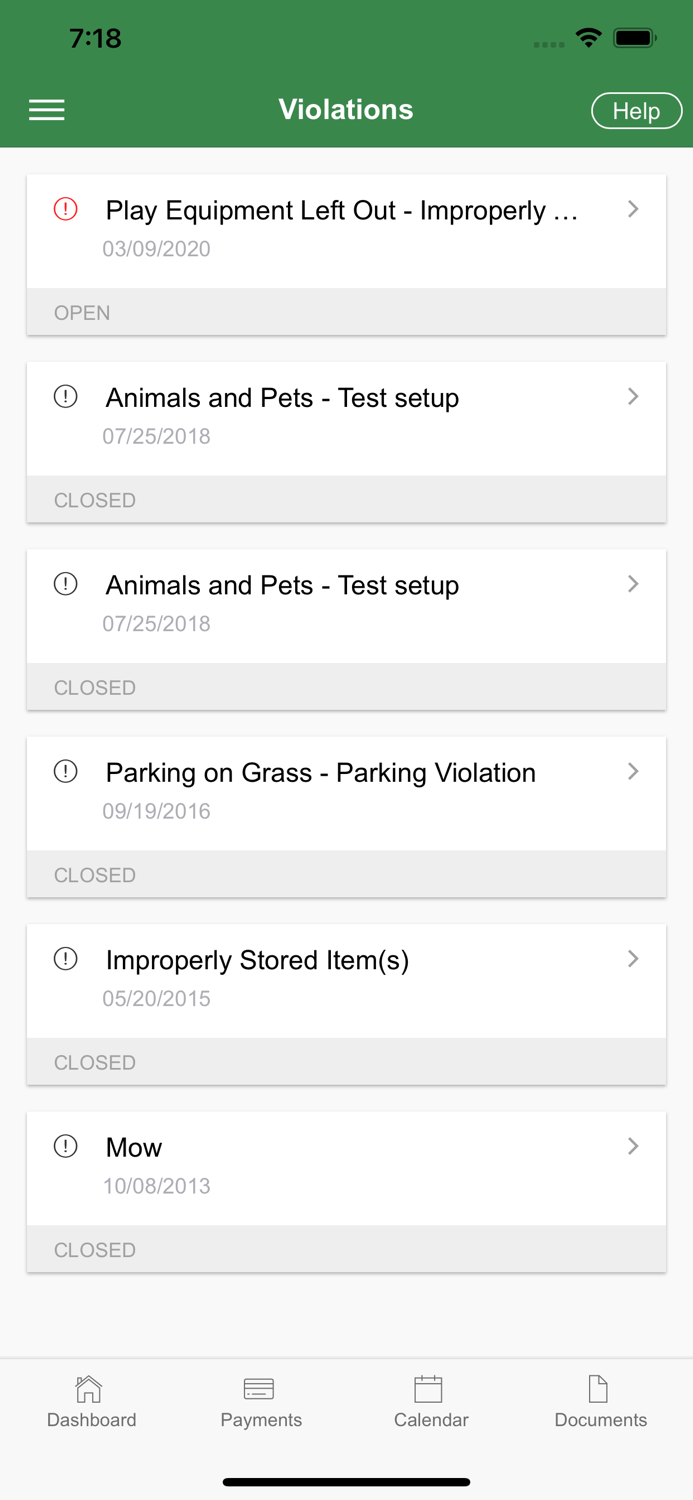
Task: Open the hamburger navigation menu
Action: tap(47, 110)
